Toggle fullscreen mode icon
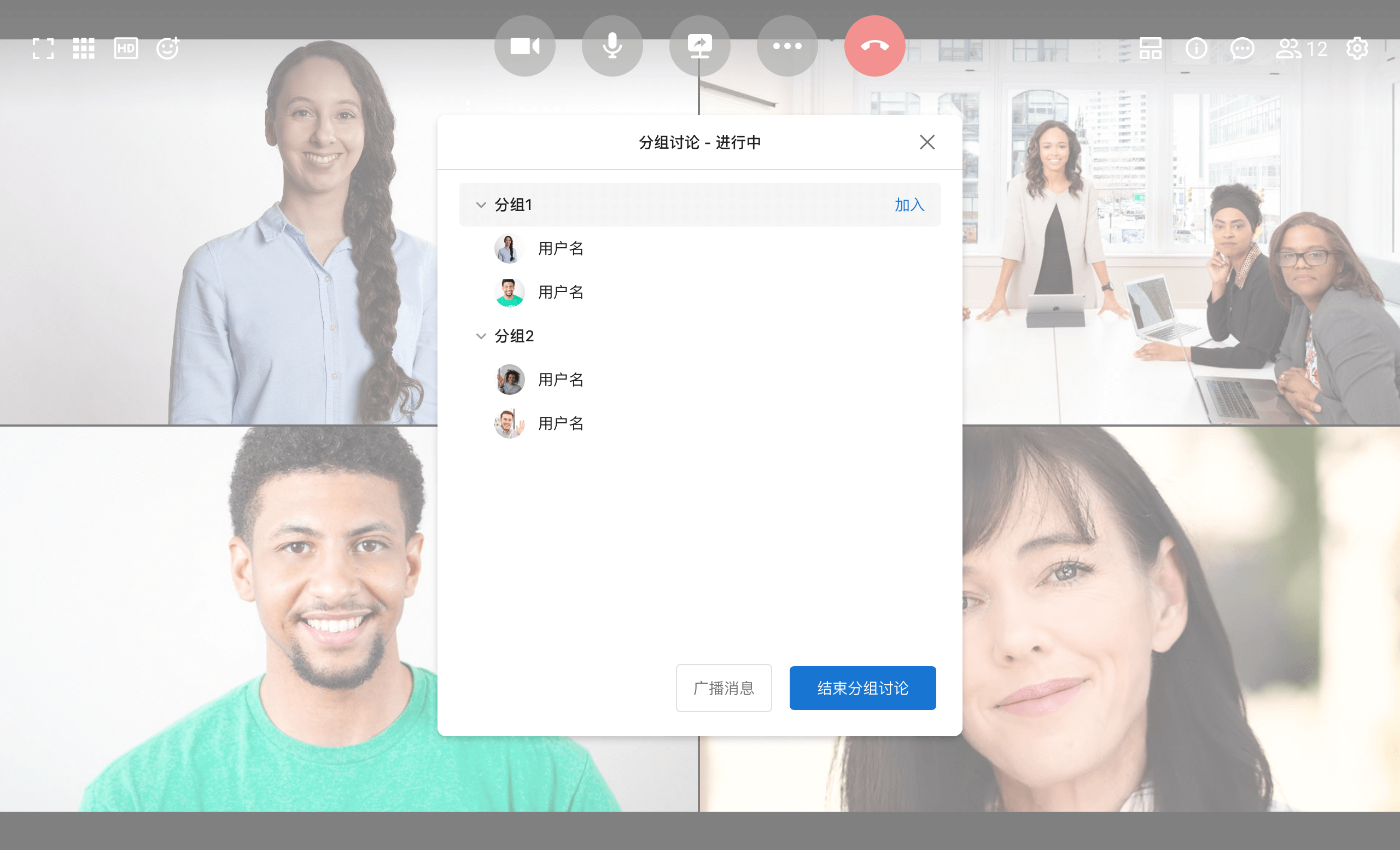The image size is (1400, 850). (x=43, y=49)
